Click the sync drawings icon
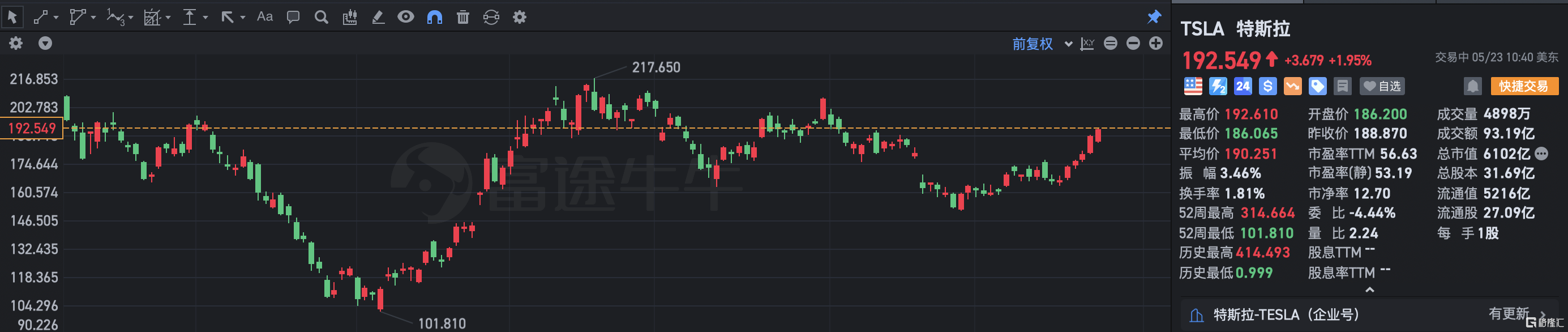Image resolution: width=1568 pixels, height=332 pixels. coord(491,17)
